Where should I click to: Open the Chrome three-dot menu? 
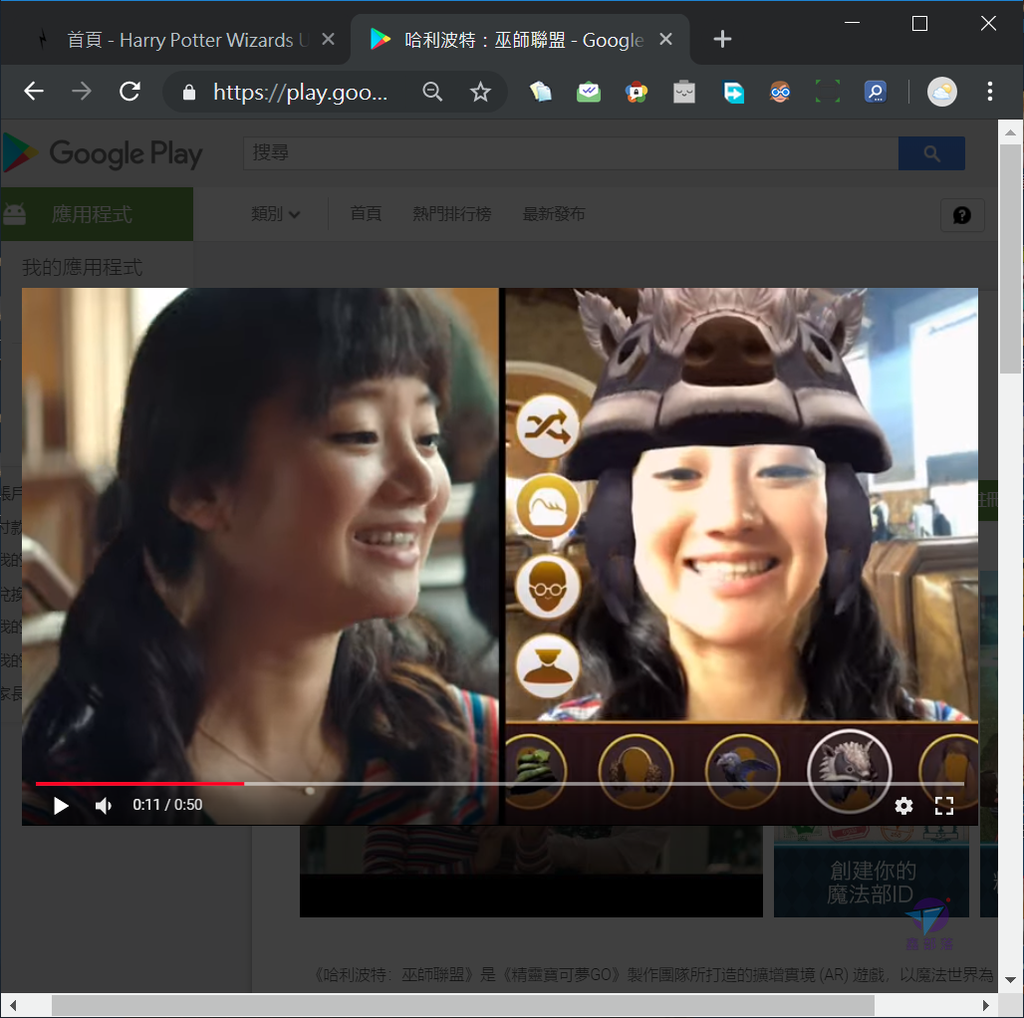[x=990, y=91]
